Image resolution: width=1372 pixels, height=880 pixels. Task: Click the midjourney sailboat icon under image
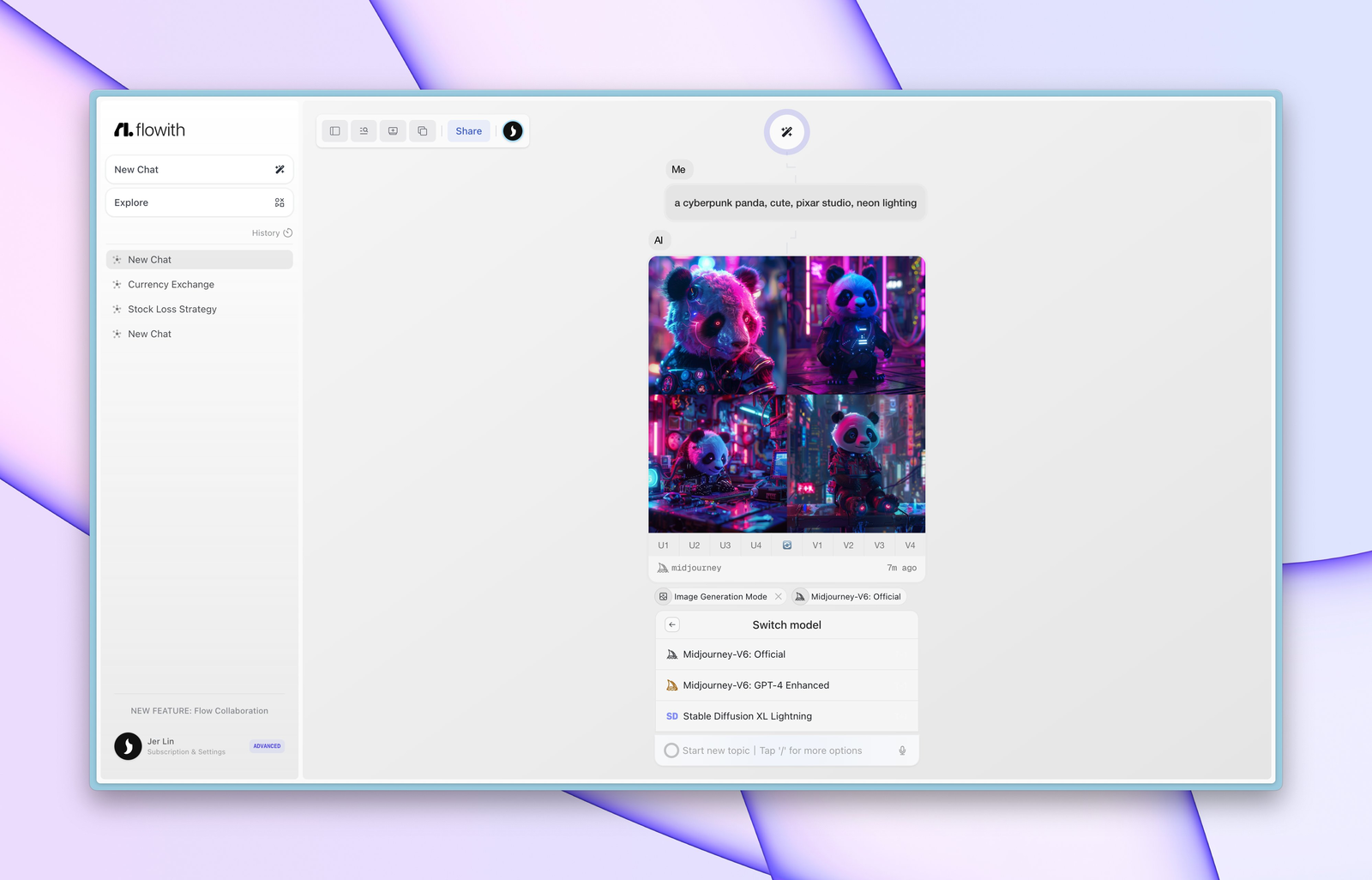click(663, 568)
